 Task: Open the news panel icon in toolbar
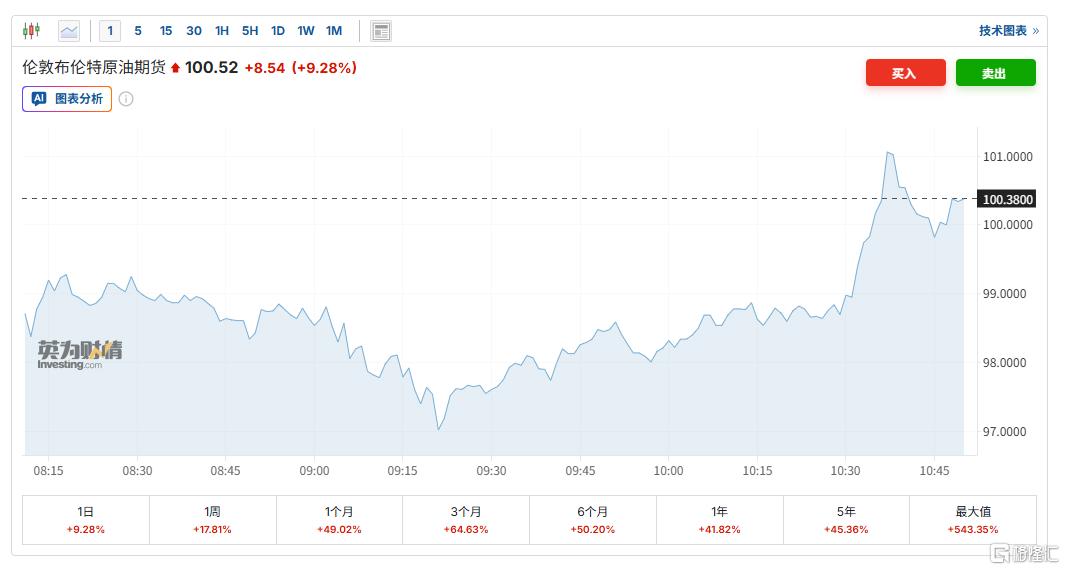click(381, 31)
